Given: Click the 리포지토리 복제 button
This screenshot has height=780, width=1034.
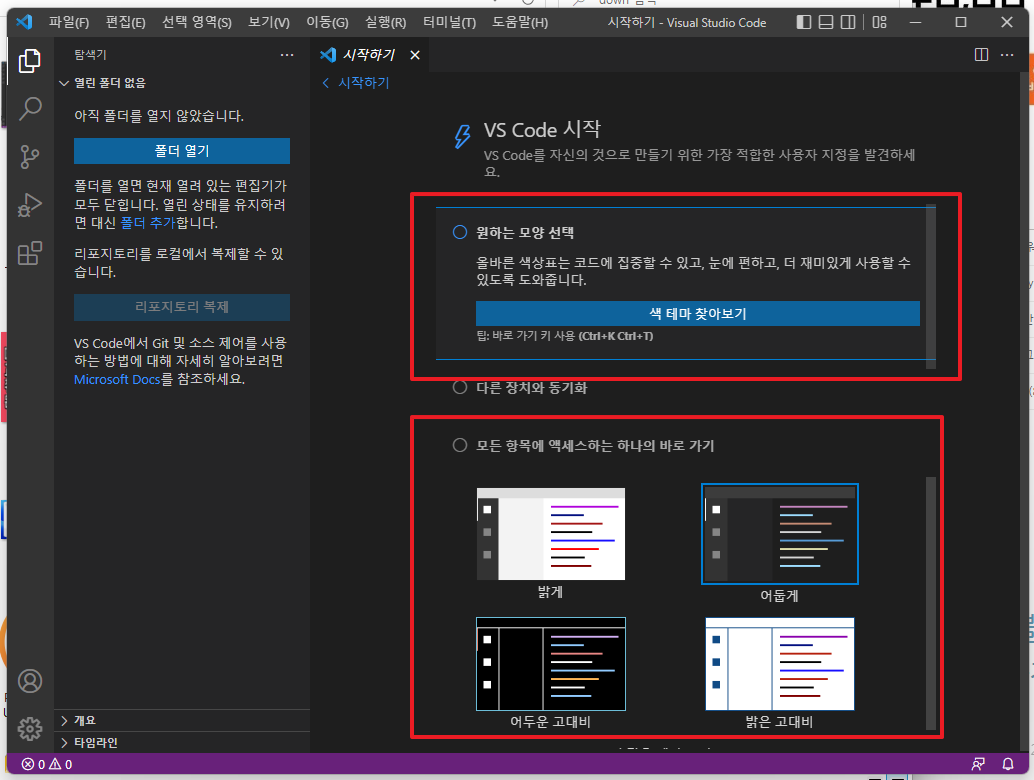Looking at the screenshot, I should [x=181, y=307].
